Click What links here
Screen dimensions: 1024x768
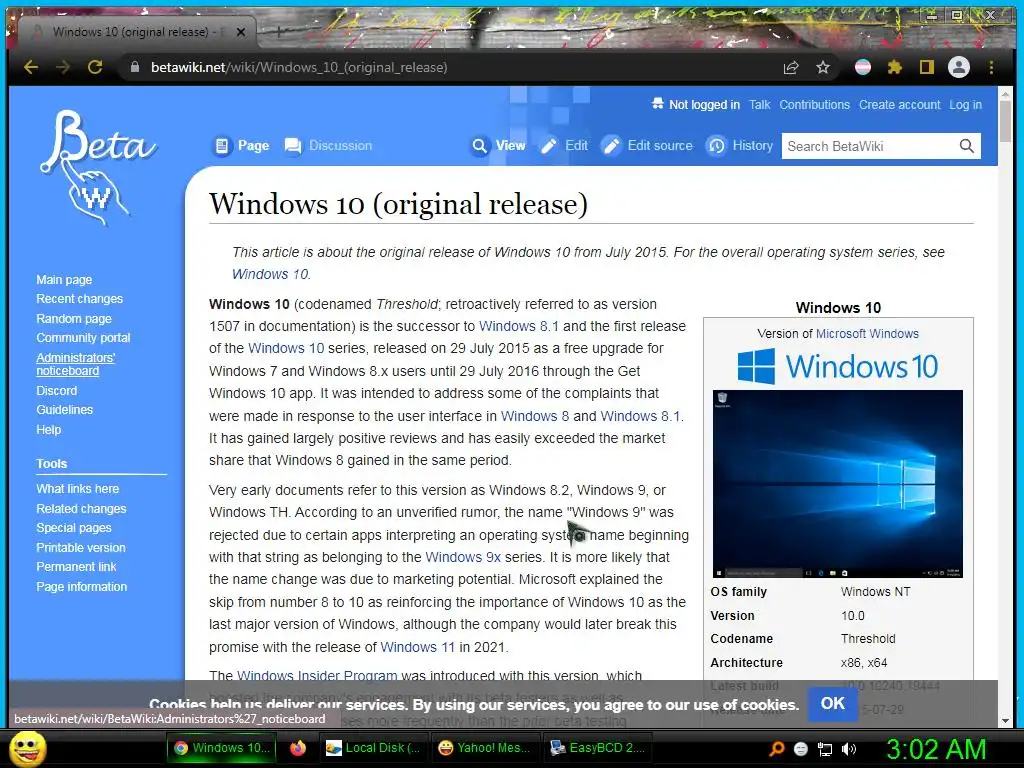tap(78, 488)
